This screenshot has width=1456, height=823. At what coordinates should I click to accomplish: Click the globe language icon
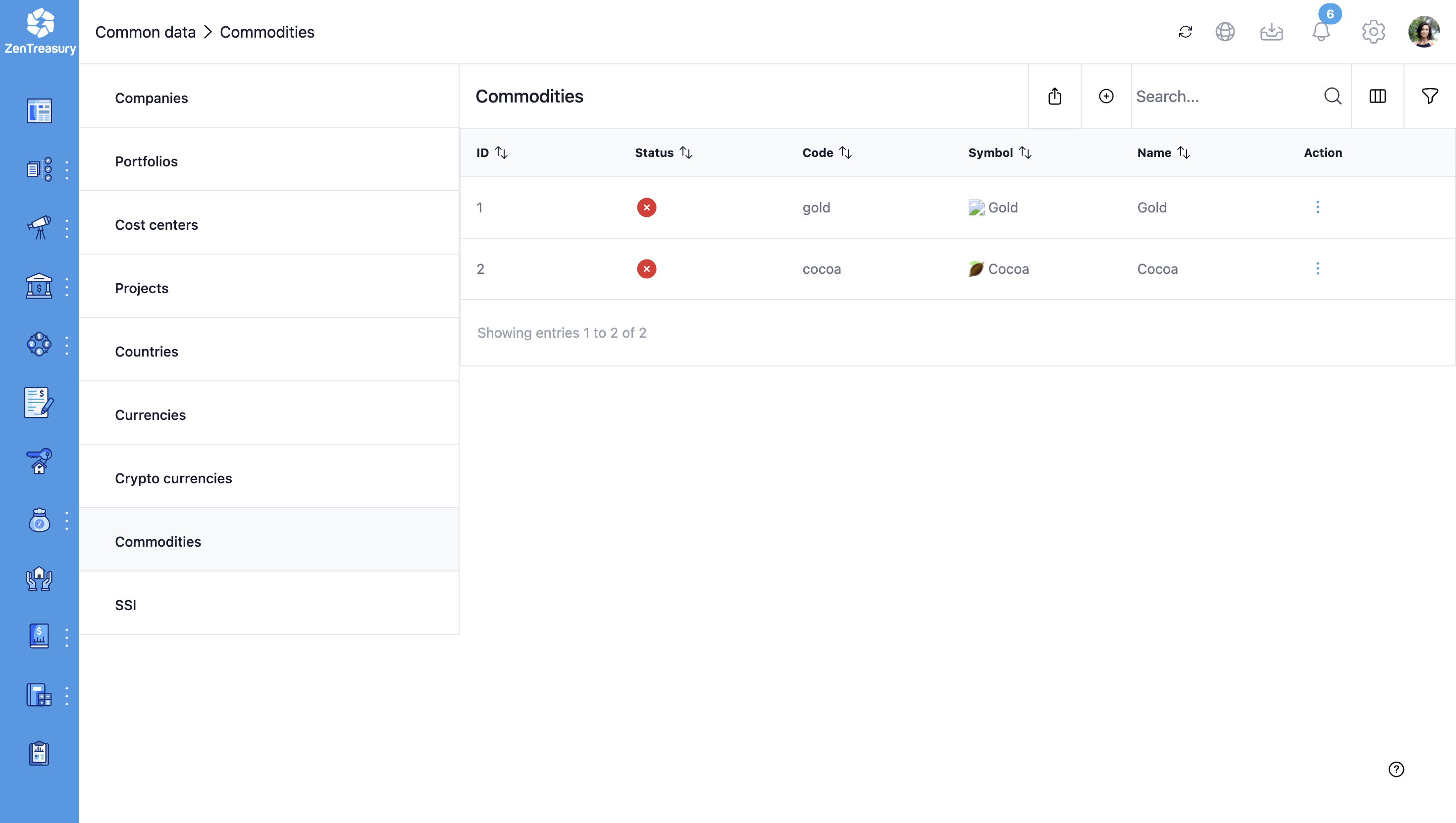click(x=1225, y=32)
